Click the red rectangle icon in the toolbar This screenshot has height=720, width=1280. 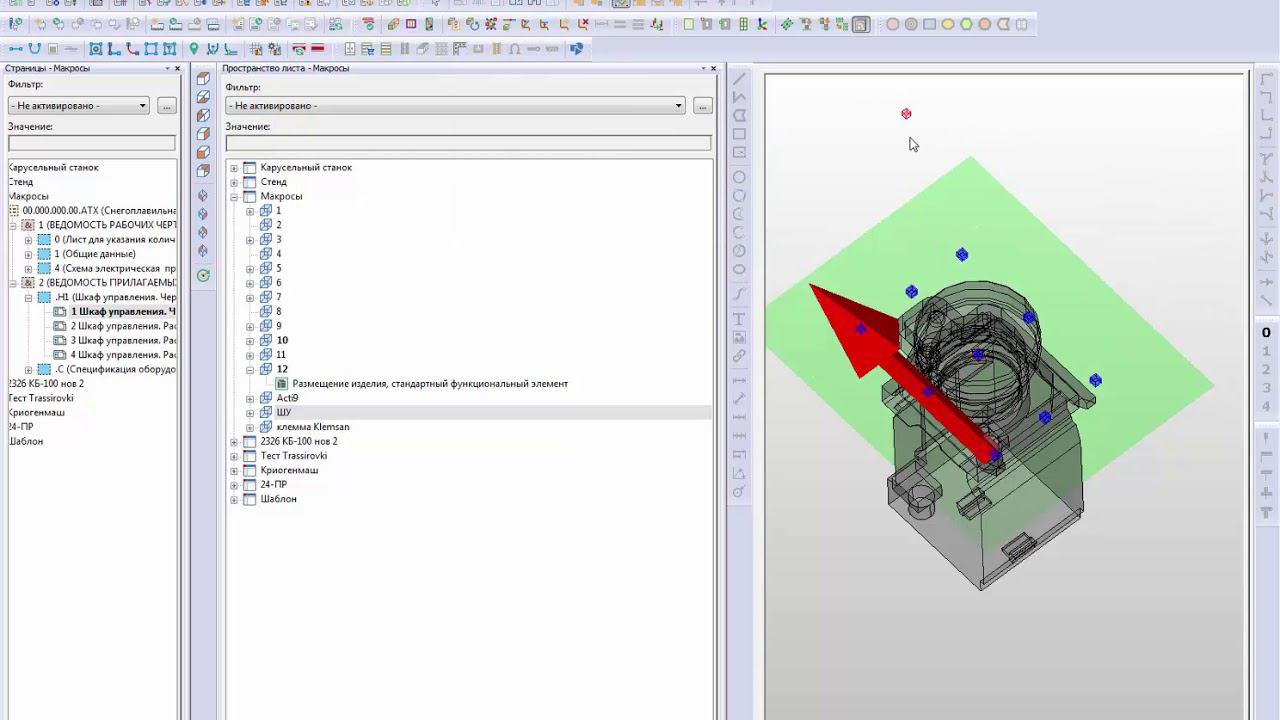click(x=317, y=49)
